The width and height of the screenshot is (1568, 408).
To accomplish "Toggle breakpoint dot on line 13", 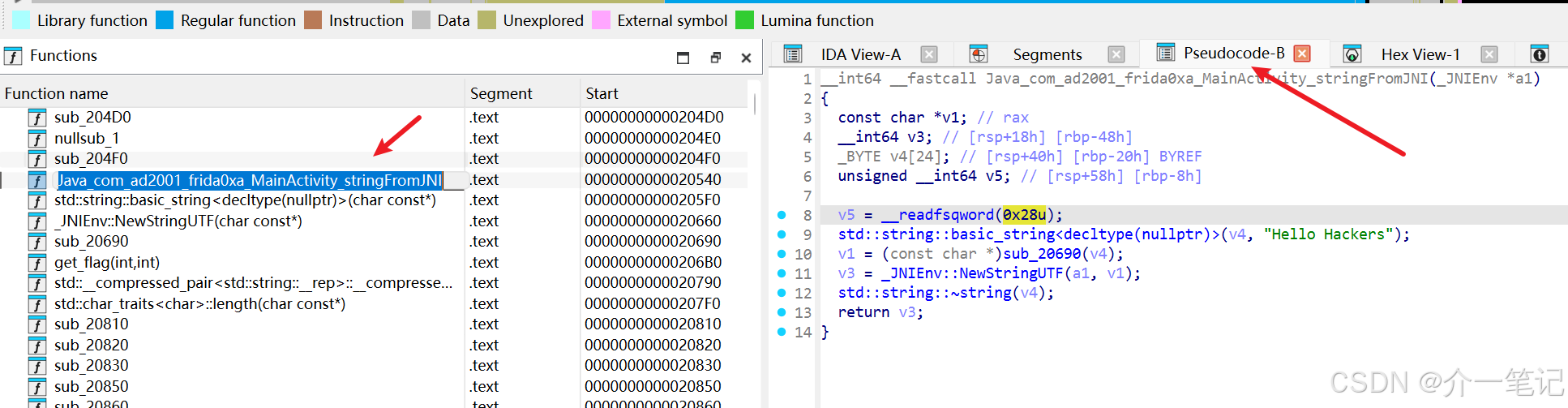I will (782, 312).
